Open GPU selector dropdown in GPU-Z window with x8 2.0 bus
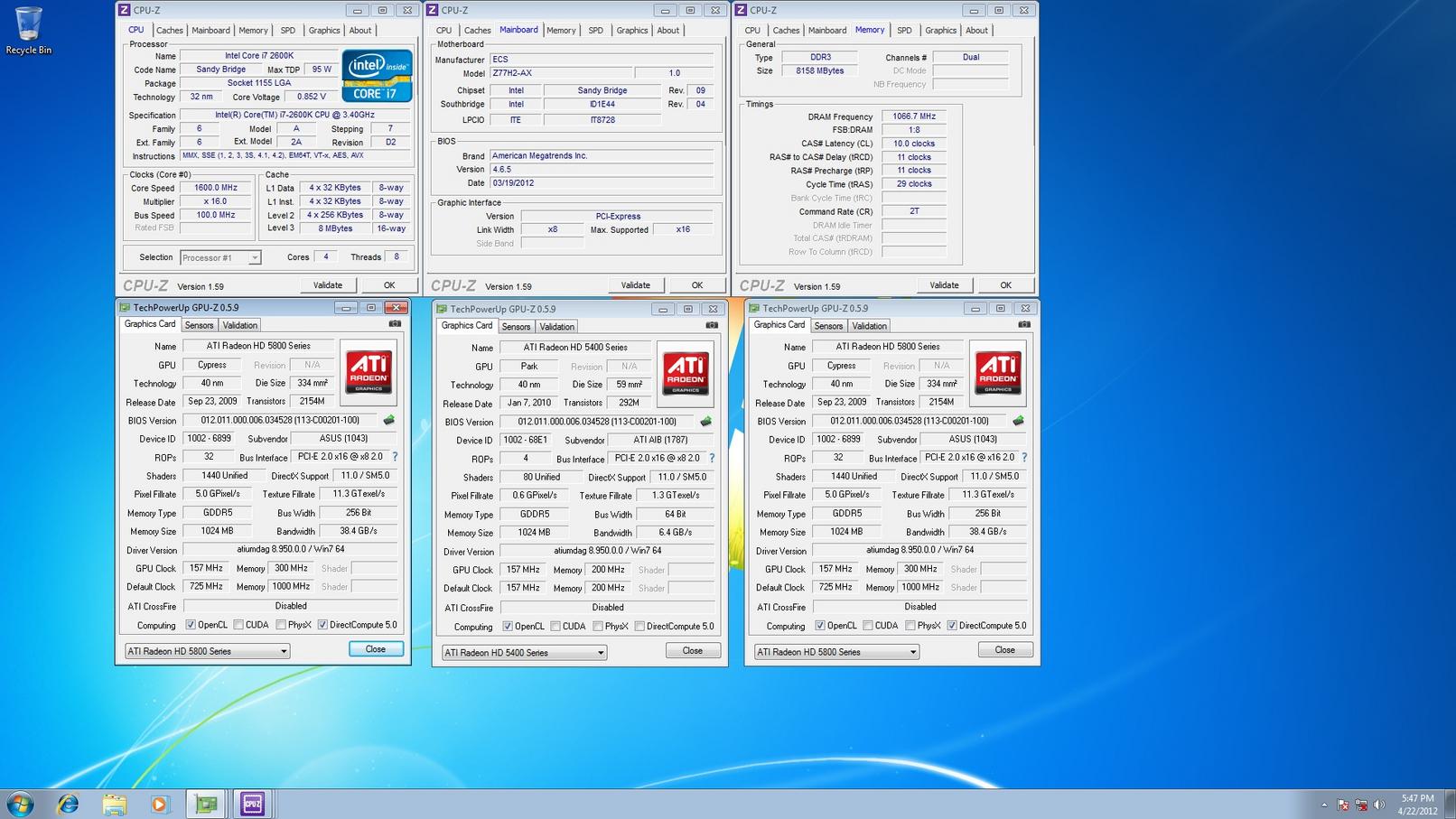1456x819 pixels. pos(207,651)
